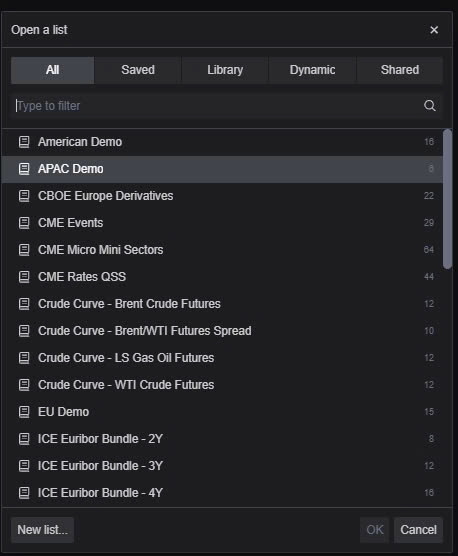Click the list icon beside CME Rates QSS
This screenshot has width=458, height=556.
point(24,277)
